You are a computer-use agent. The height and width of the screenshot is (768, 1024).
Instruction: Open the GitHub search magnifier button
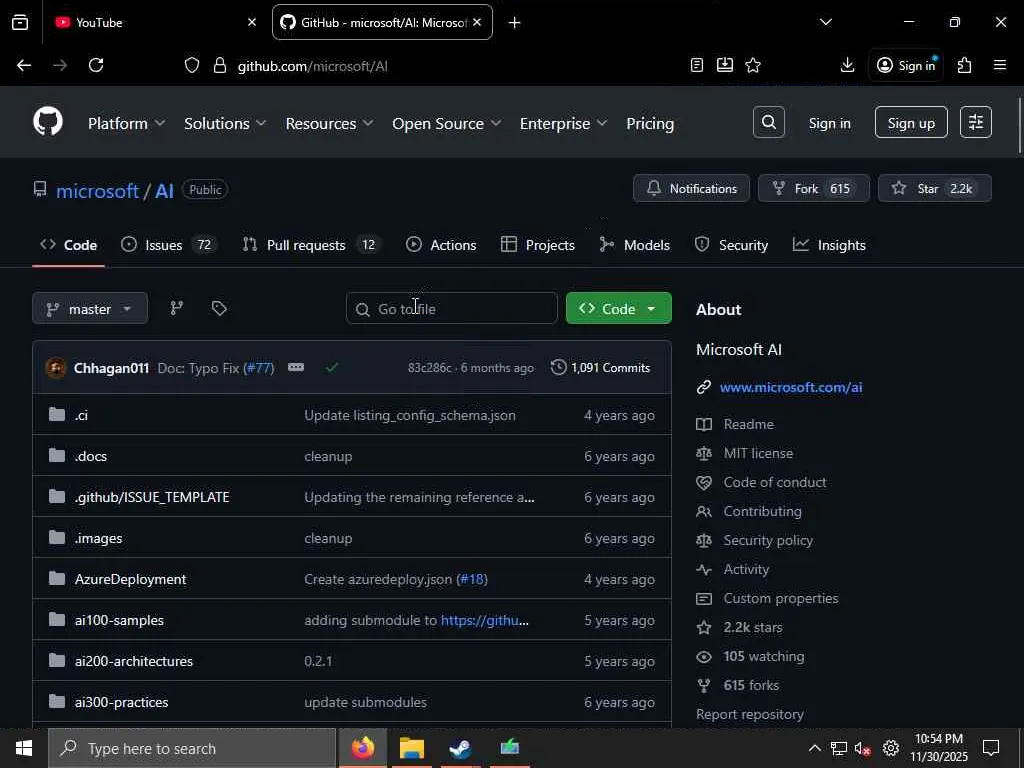(769, 122)
